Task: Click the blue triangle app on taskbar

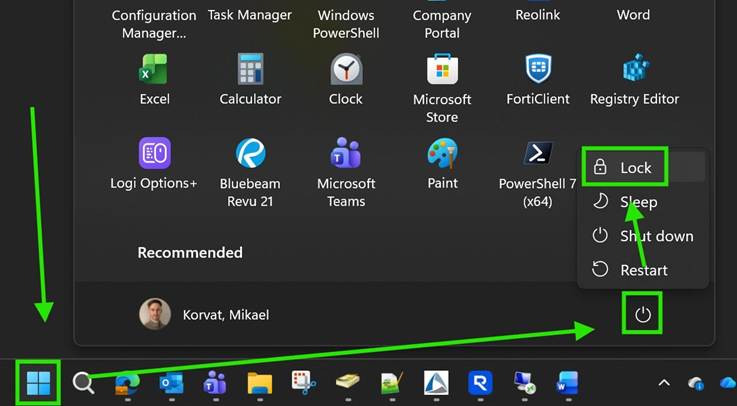Action: (x=436, y=383)
